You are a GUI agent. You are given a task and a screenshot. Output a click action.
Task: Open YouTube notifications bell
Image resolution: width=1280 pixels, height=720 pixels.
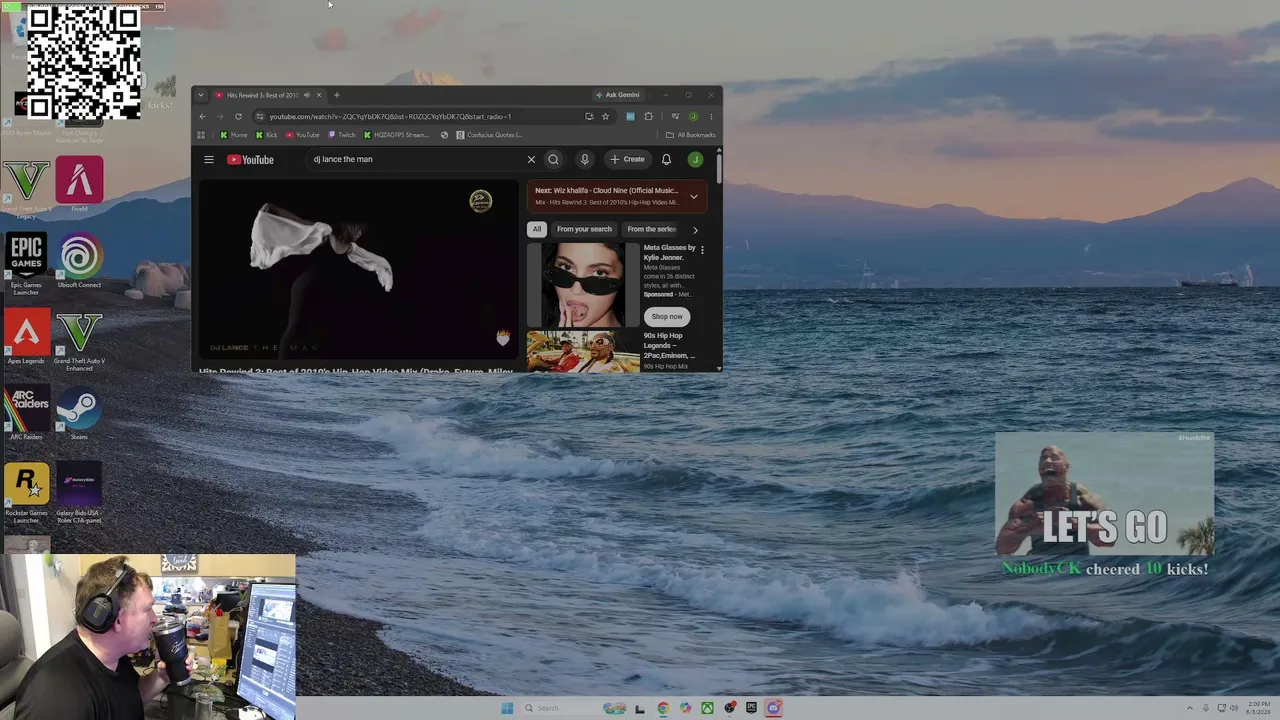(x=666, y=160)
